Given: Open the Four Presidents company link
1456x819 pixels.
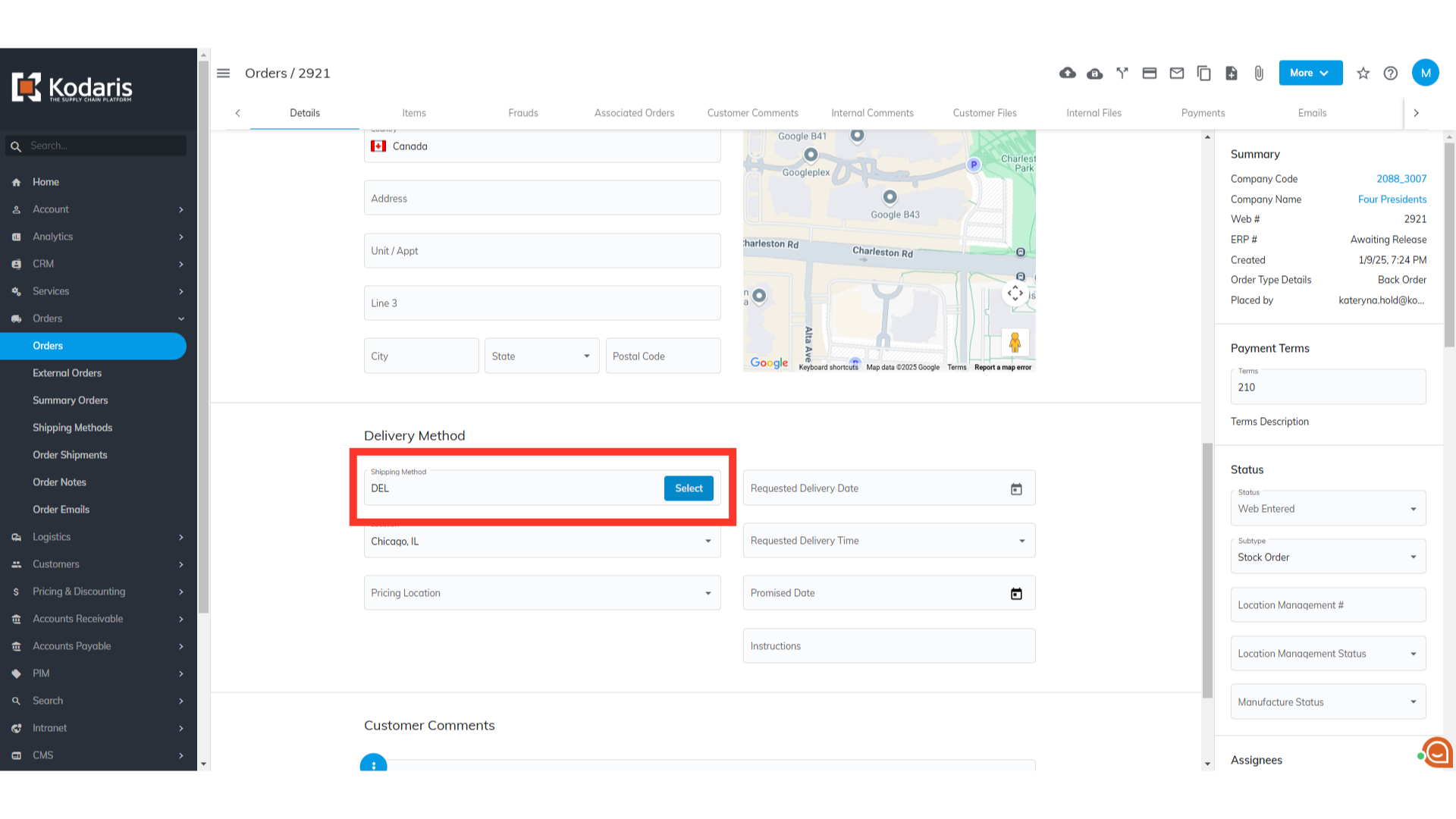Looking at the screenshot, I should click(x=1392, y=199).
